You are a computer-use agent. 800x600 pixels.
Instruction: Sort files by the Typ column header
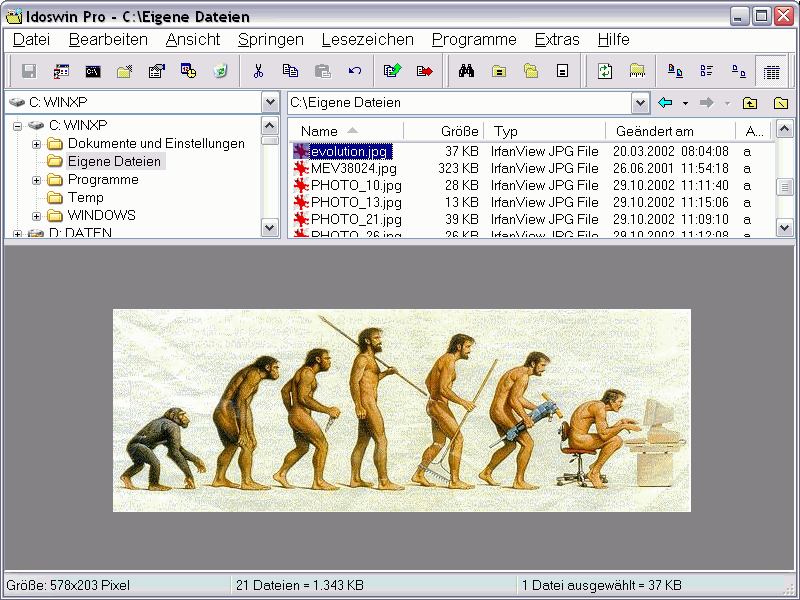(544, 131)
